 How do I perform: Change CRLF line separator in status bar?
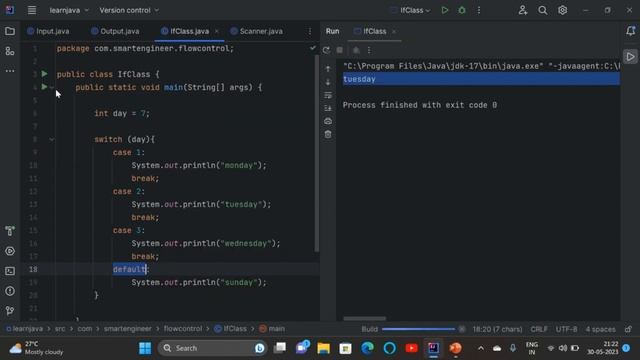[x=539, y=329]
